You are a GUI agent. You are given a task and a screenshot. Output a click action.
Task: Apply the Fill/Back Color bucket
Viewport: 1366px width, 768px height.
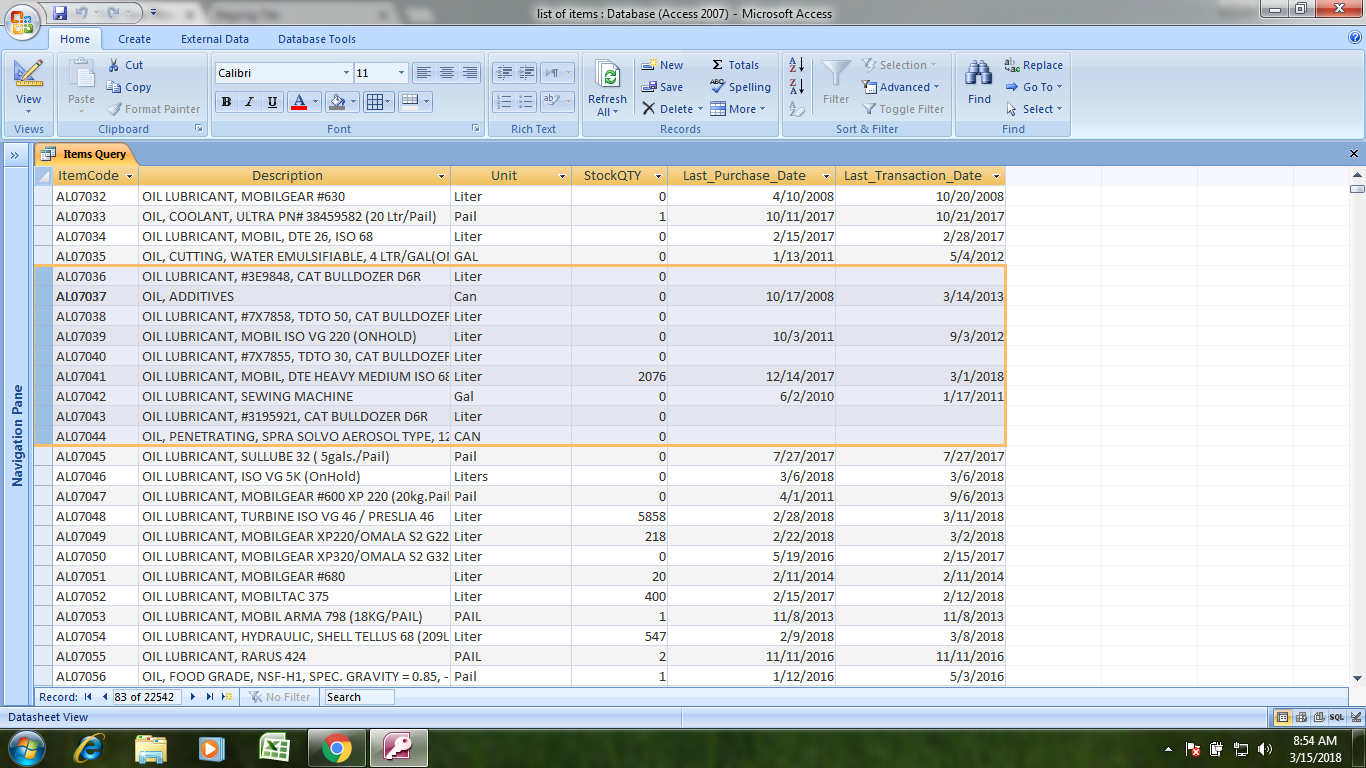pos(337,102)
